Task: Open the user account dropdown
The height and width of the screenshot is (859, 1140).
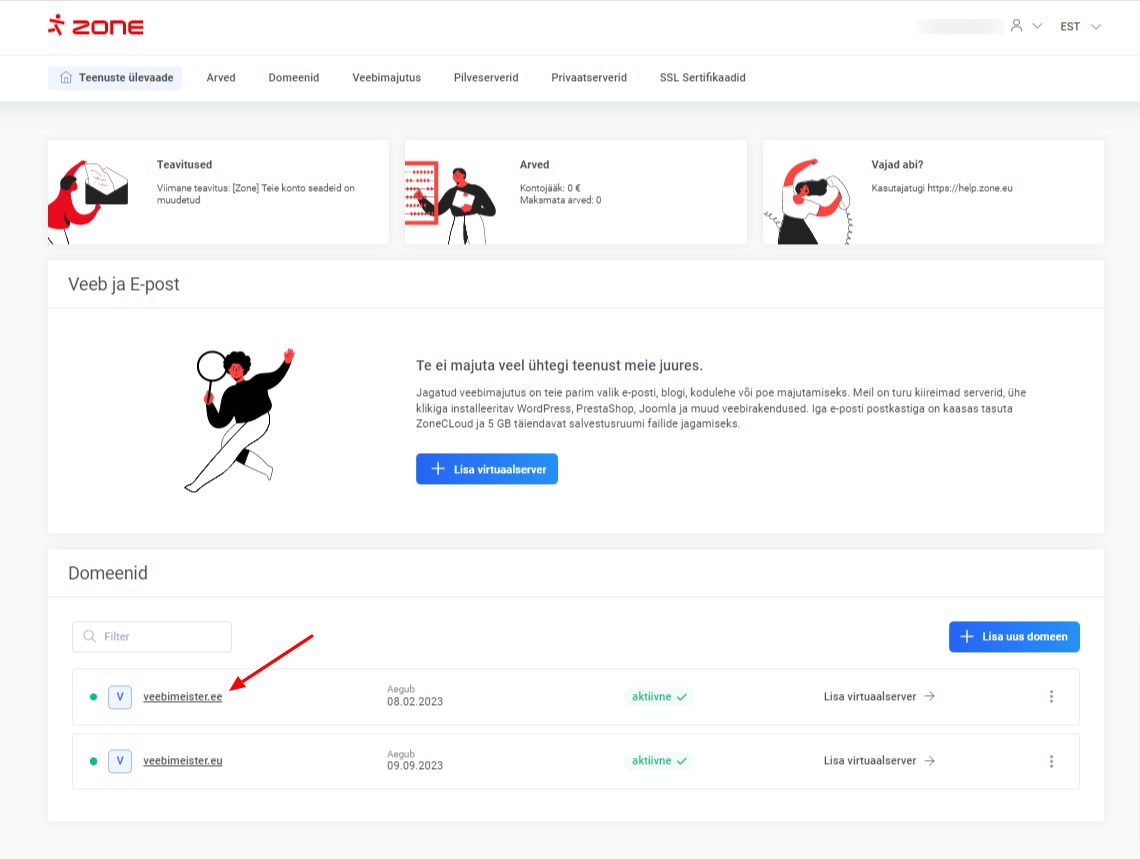Action: 1025,26
